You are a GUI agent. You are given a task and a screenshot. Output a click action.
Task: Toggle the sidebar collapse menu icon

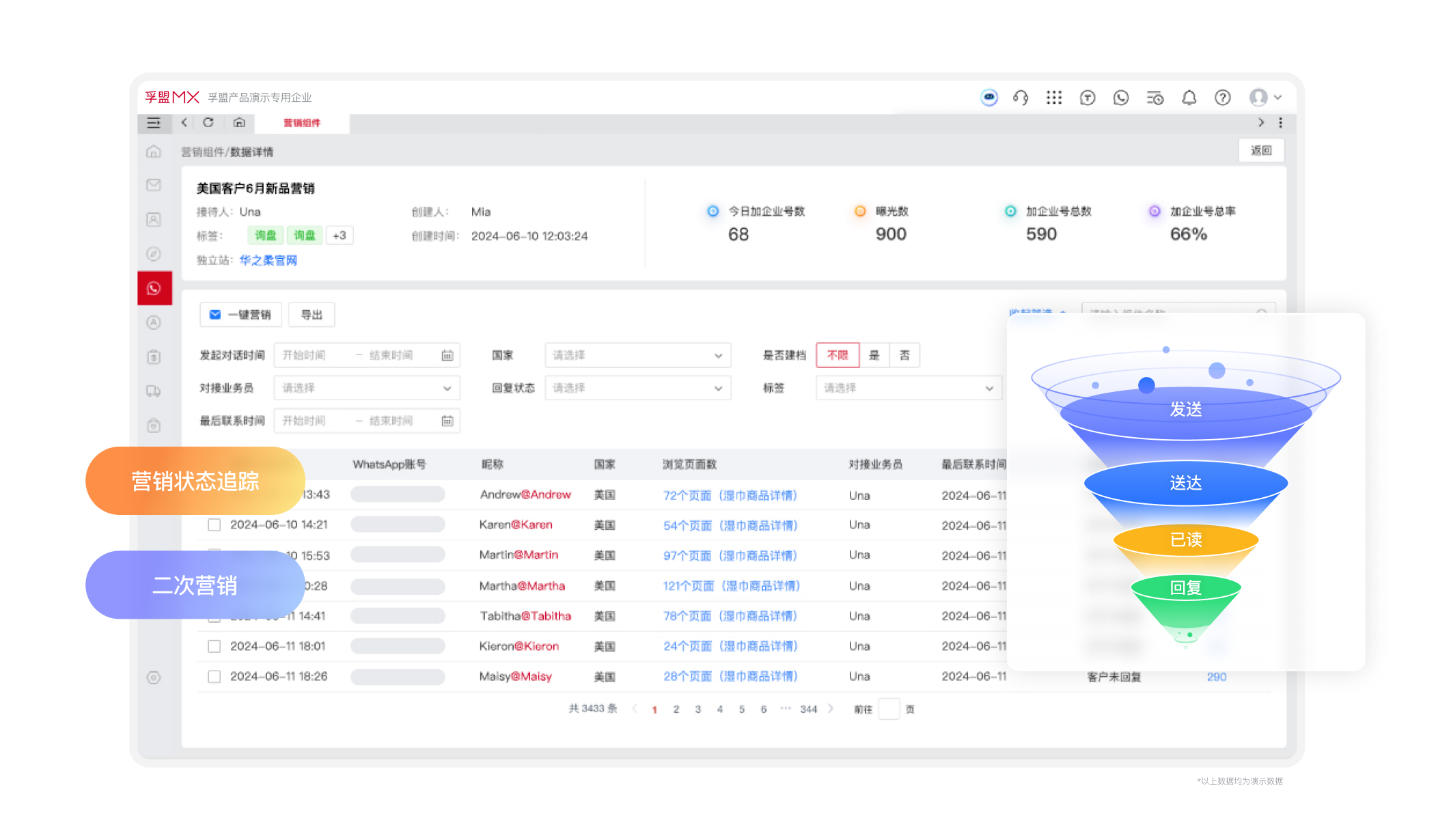coord(154,123)
